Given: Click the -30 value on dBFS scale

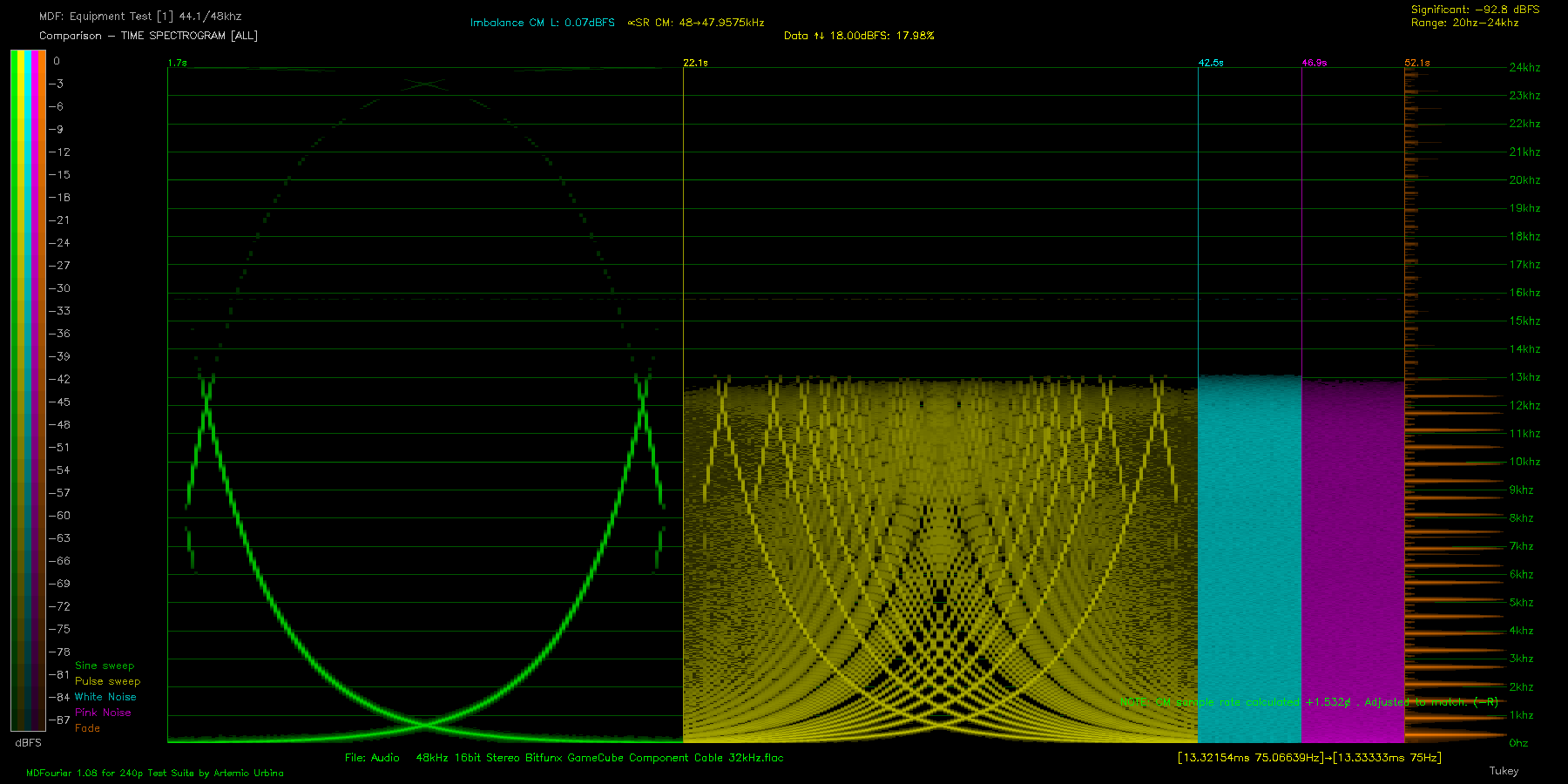Looking at the screenshot, I should click(x=59, y=288).
